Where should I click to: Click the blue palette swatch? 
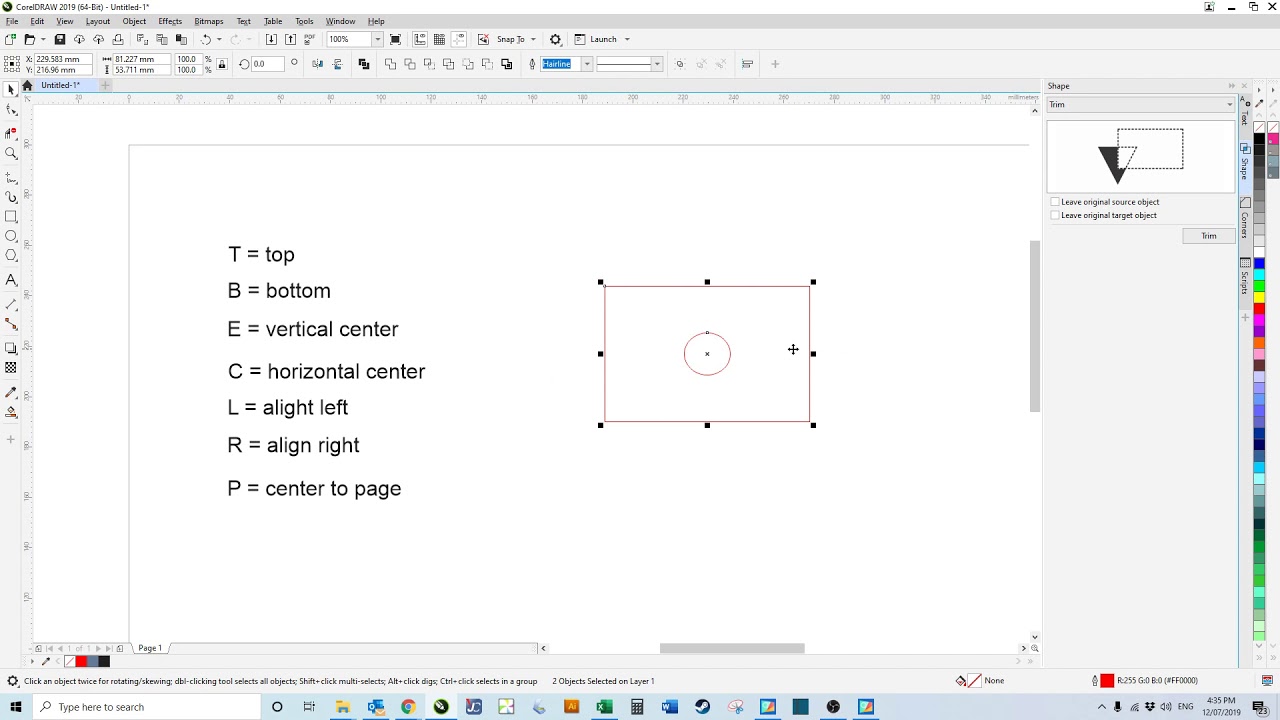(x=1259, y=264)
